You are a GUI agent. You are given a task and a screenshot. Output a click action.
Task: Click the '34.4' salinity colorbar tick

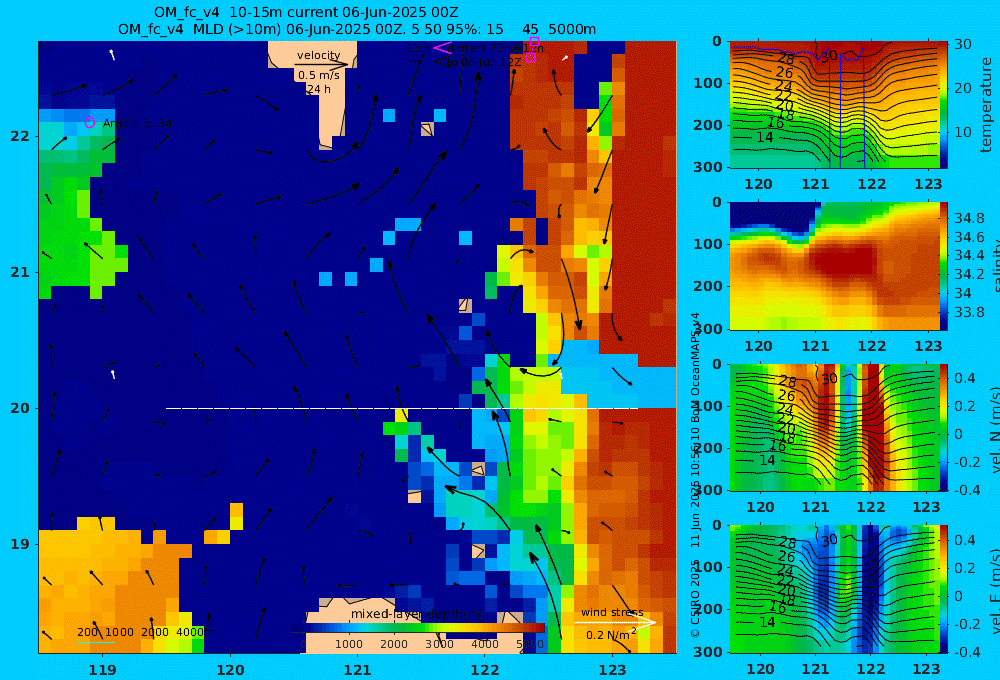[x=969, y=256]
